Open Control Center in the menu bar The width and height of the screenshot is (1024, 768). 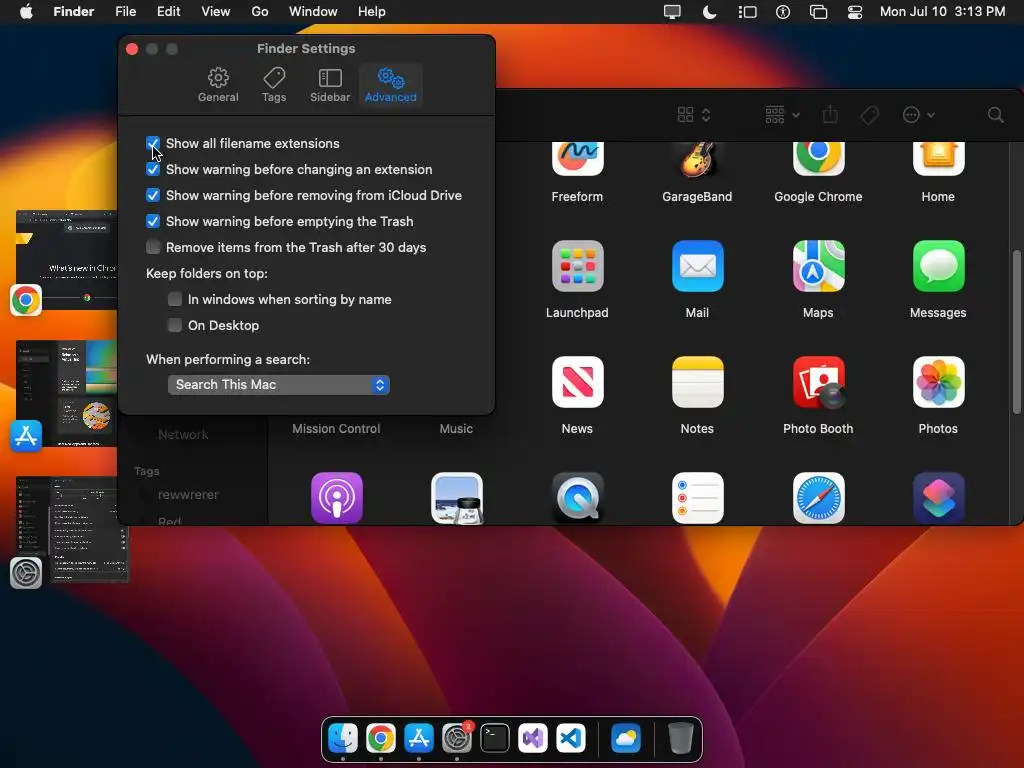[x=854, y=12]
